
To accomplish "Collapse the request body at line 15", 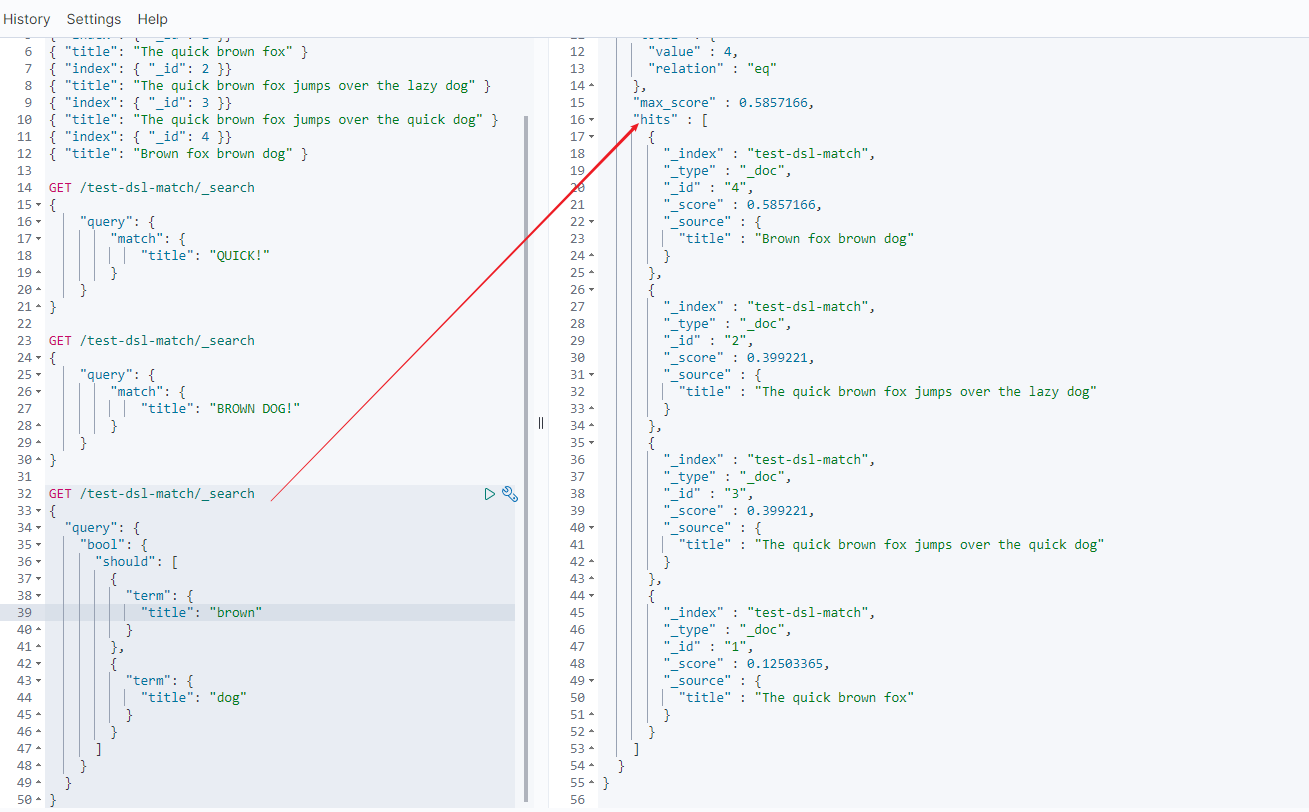I will 38,205.
